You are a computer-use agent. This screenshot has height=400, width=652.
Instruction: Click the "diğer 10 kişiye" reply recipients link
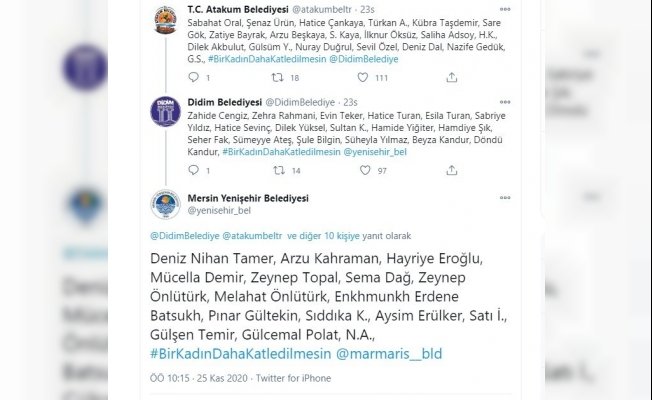(332, 236)
